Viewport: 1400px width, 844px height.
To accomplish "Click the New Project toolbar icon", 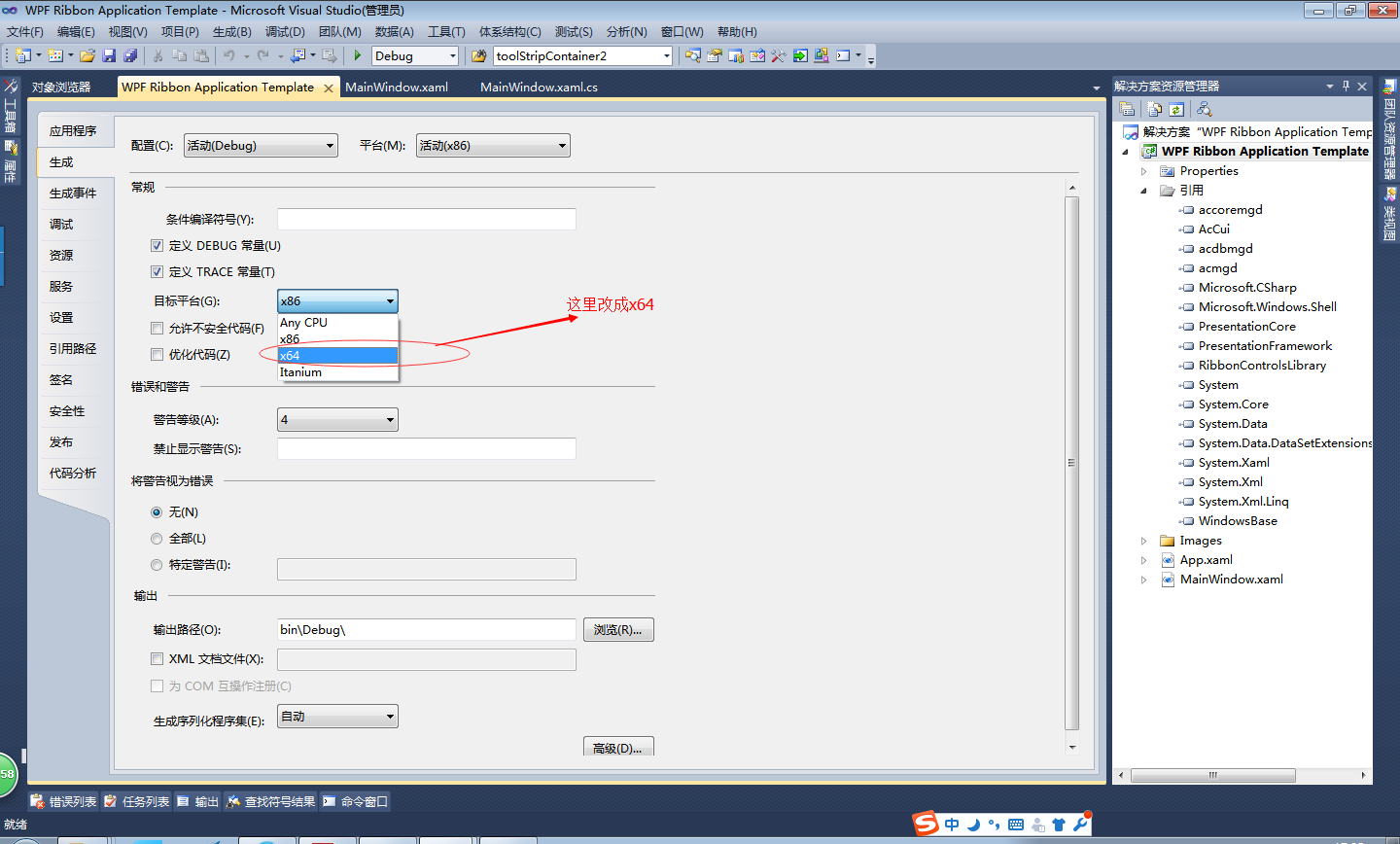I will point(23,55).
